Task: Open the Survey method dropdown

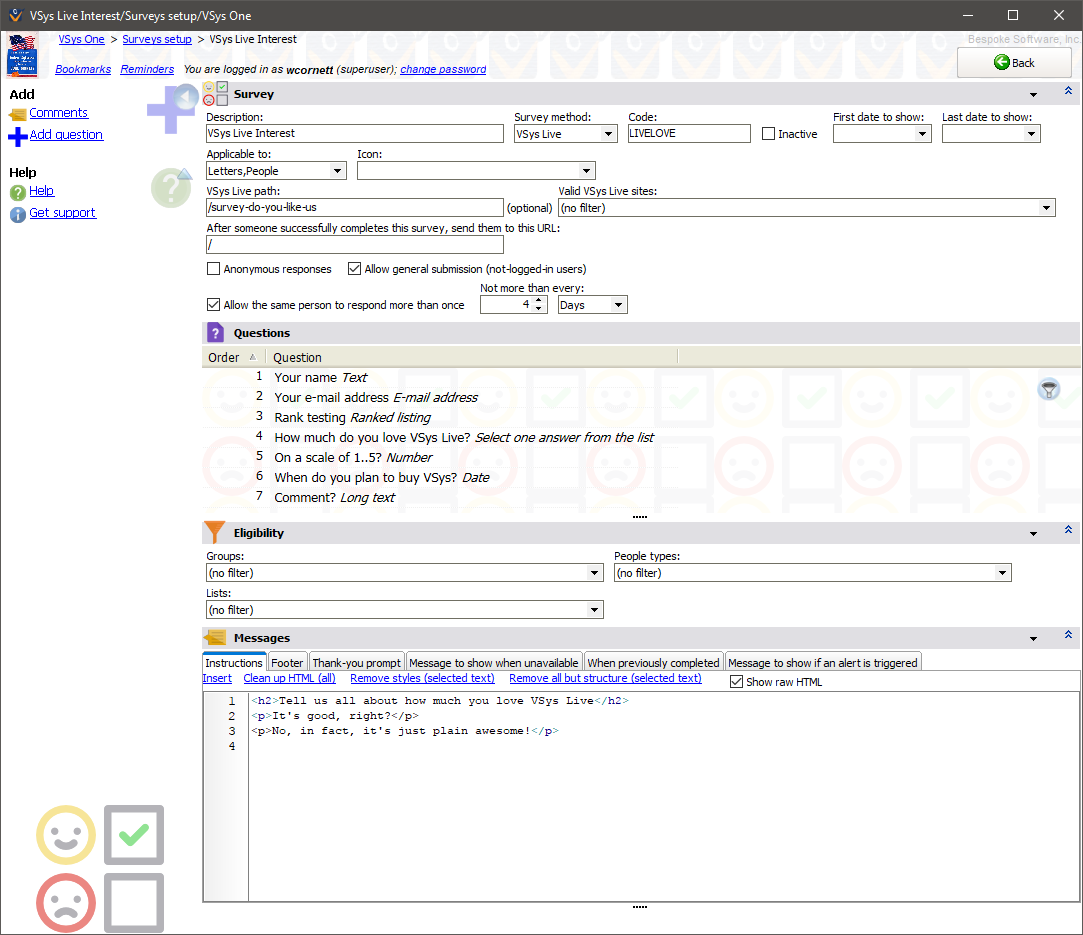Action: click(608, 134)
